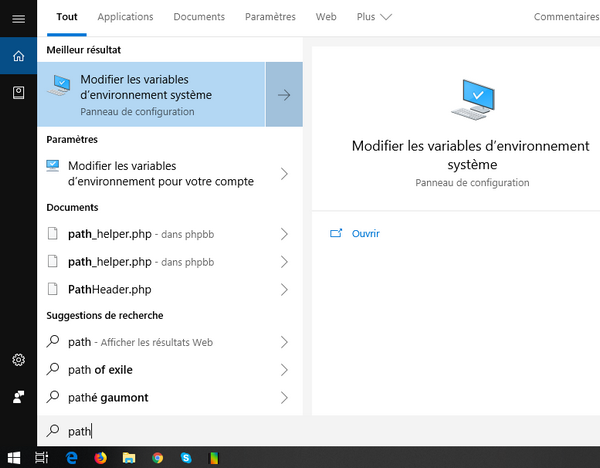The width and height of the screenshot is (600, 468).
Task: Open the notebook icon in sidebar
Action: point(18,92)
